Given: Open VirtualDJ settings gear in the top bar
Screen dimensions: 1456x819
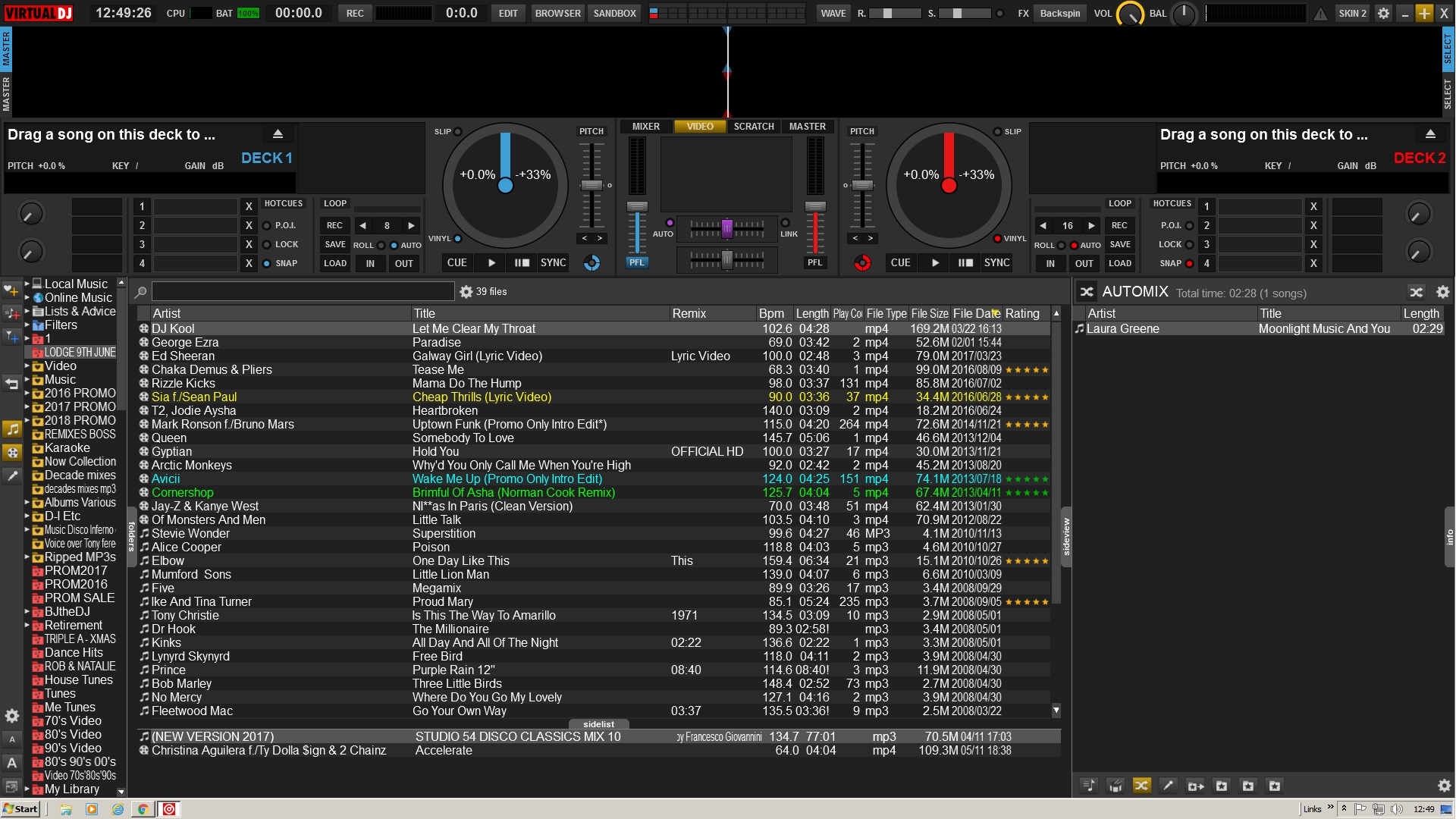Looking at the screenshot, I should 1383,13.
